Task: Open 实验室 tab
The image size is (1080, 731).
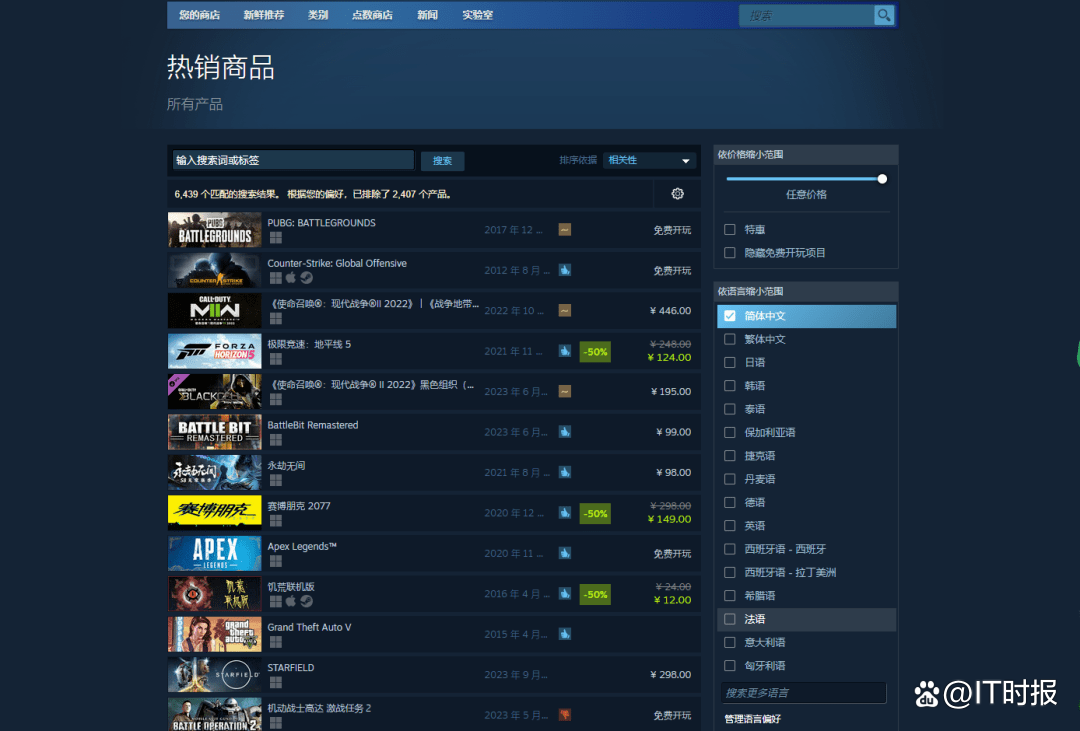Action: (477, 15)
